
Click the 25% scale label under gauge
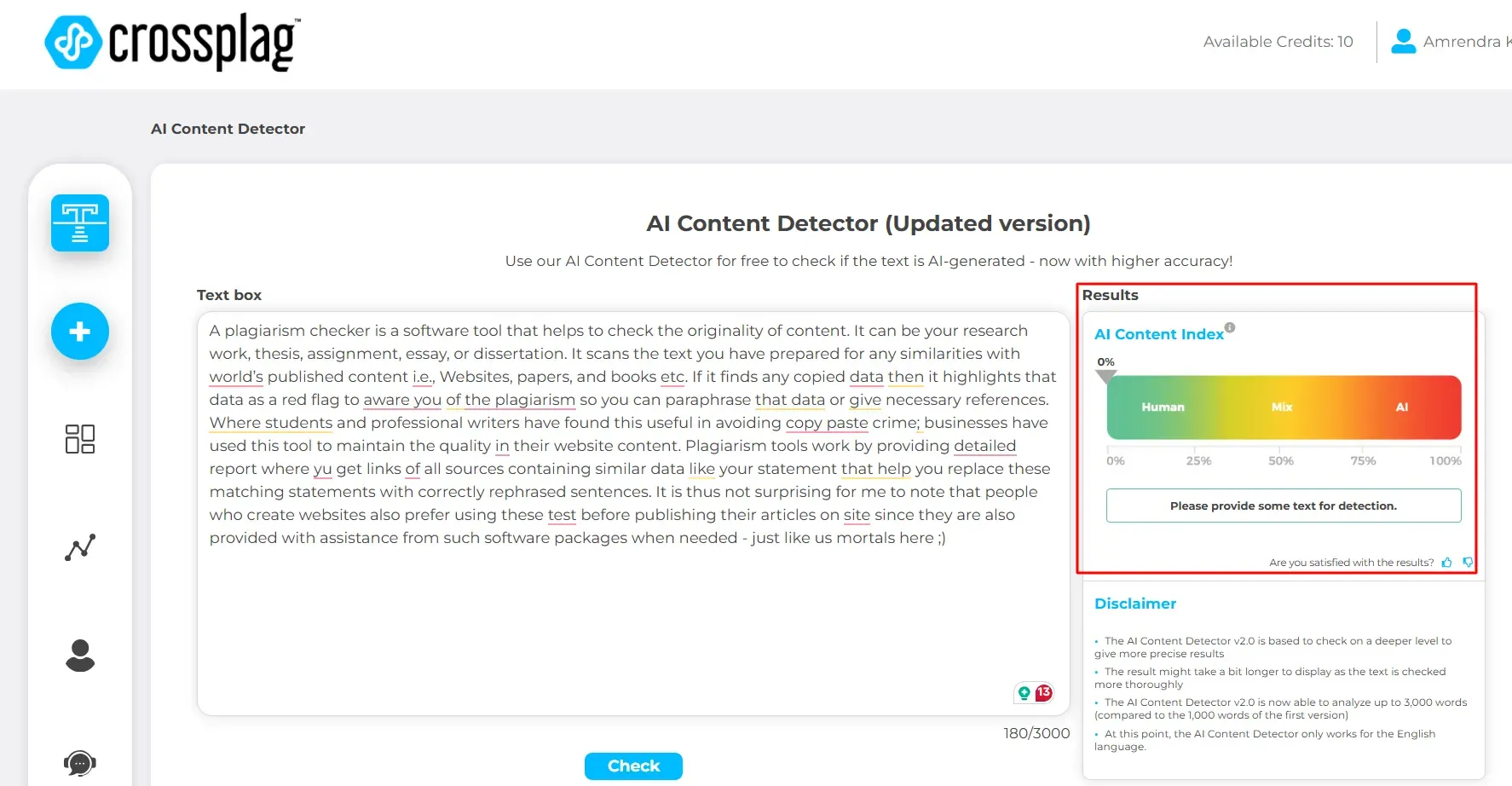click(x=1198, y=461)
